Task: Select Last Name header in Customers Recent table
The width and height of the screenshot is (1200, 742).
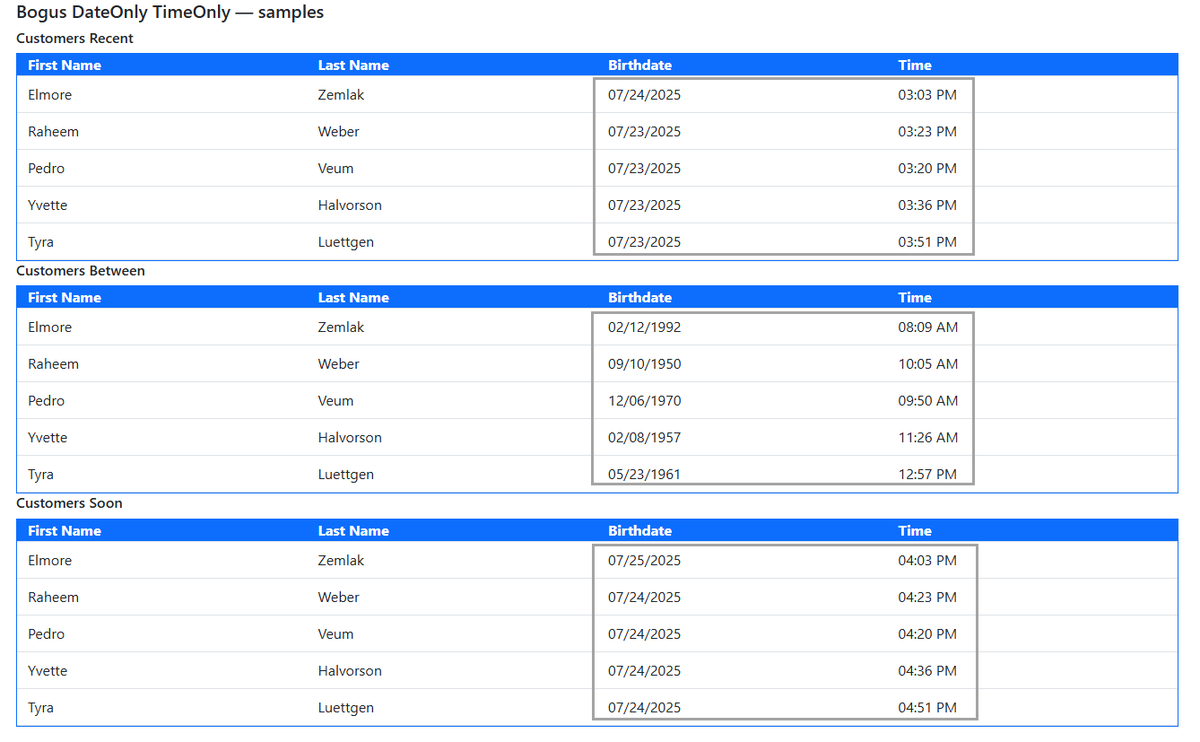Action: click(x=353, y=65)
